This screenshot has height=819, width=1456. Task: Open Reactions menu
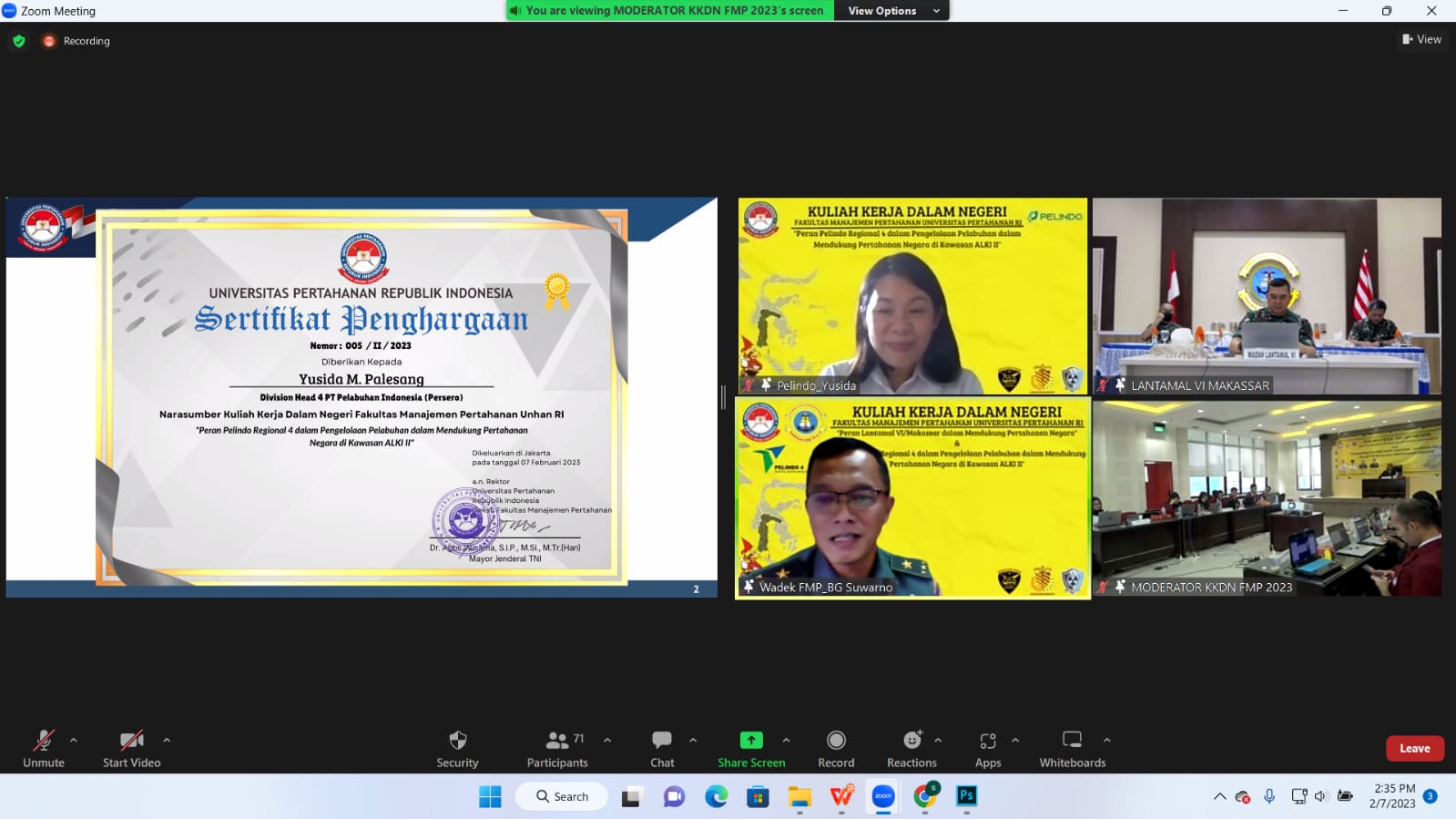point(911,749)
